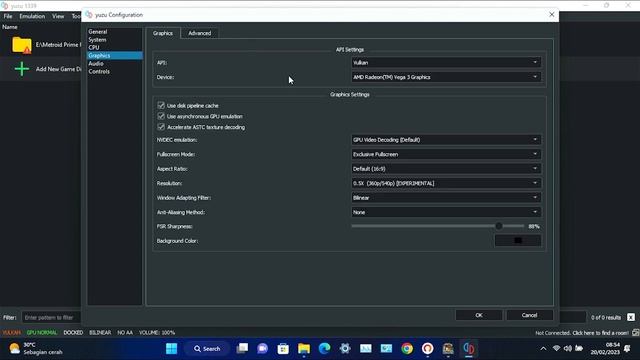Click the filter clear X button

coord(631,317)
